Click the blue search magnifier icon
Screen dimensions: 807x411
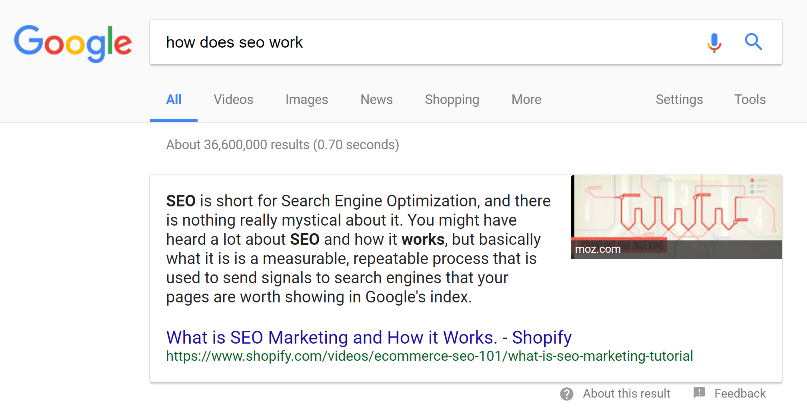(754, 42)
